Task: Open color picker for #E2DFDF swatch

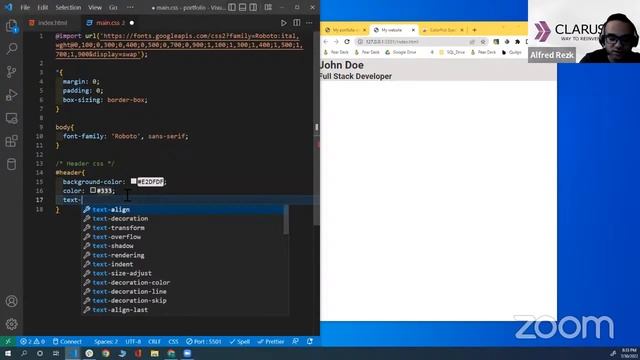Action: click(x=133, y=181)
